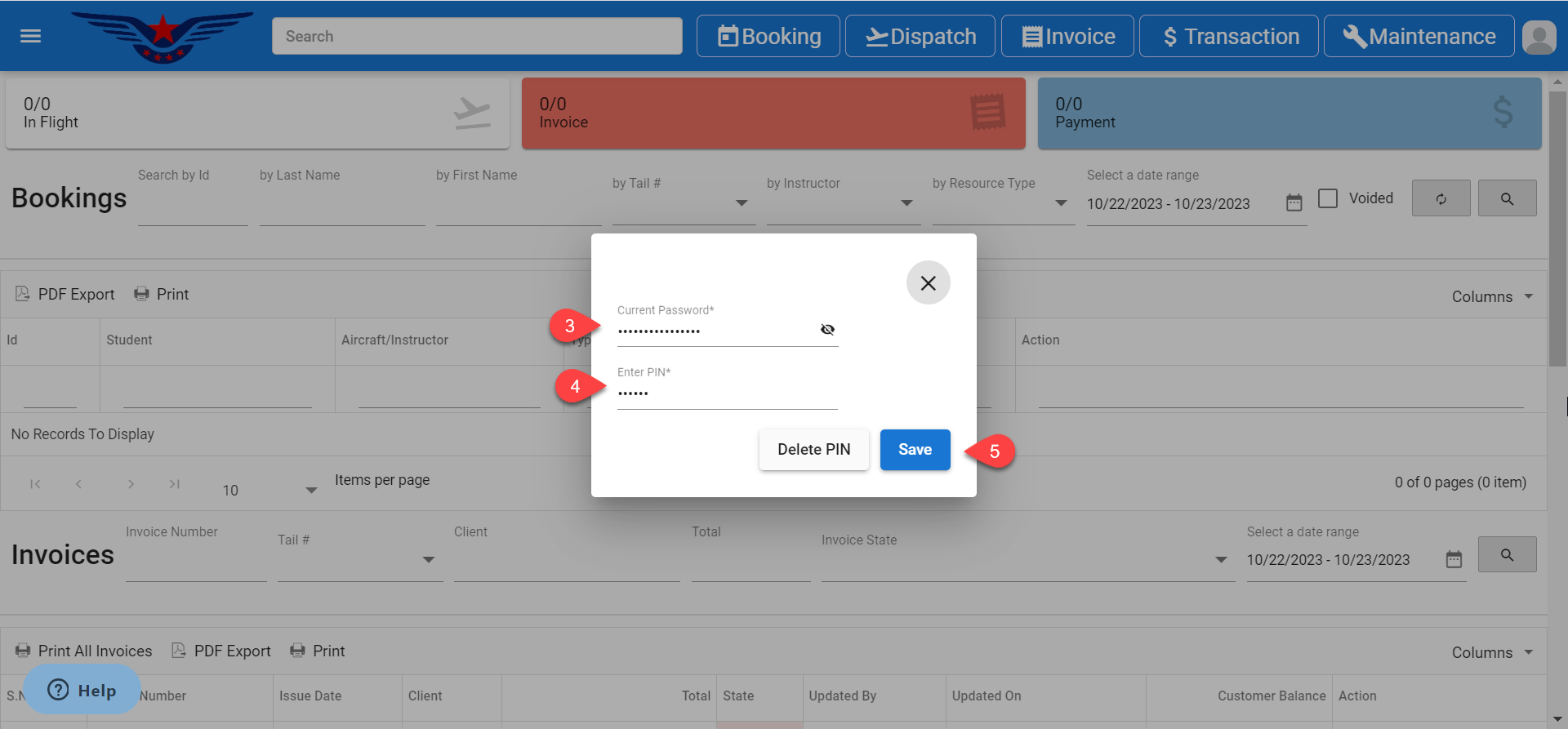Viewport: 1568px width, 729px height.
Task: Open the Invoices date range calendar
Action: point(1454,560)
